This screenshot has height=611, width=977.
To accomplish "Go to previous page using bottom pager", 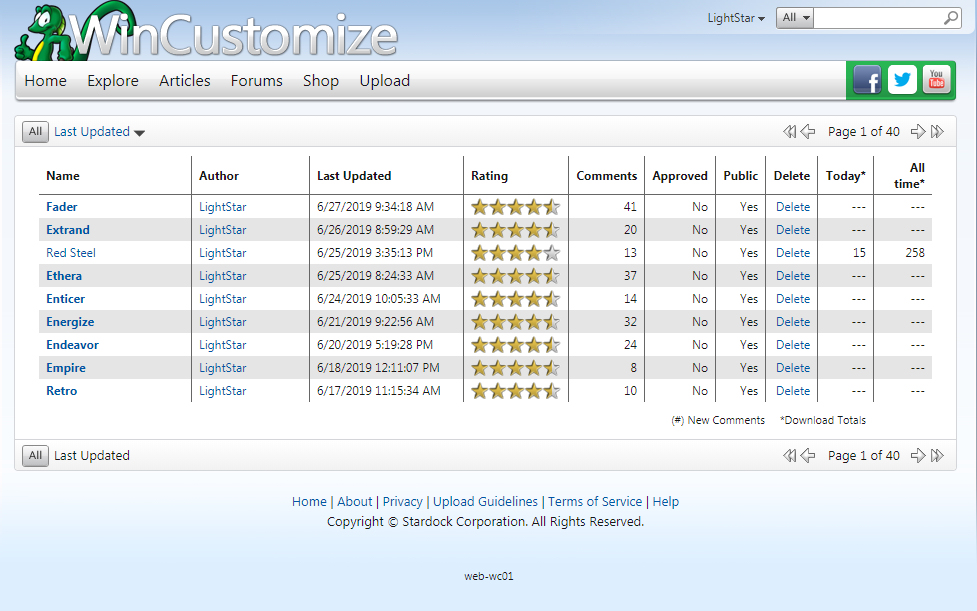I will pyautogui.click(x=808, y=455).
